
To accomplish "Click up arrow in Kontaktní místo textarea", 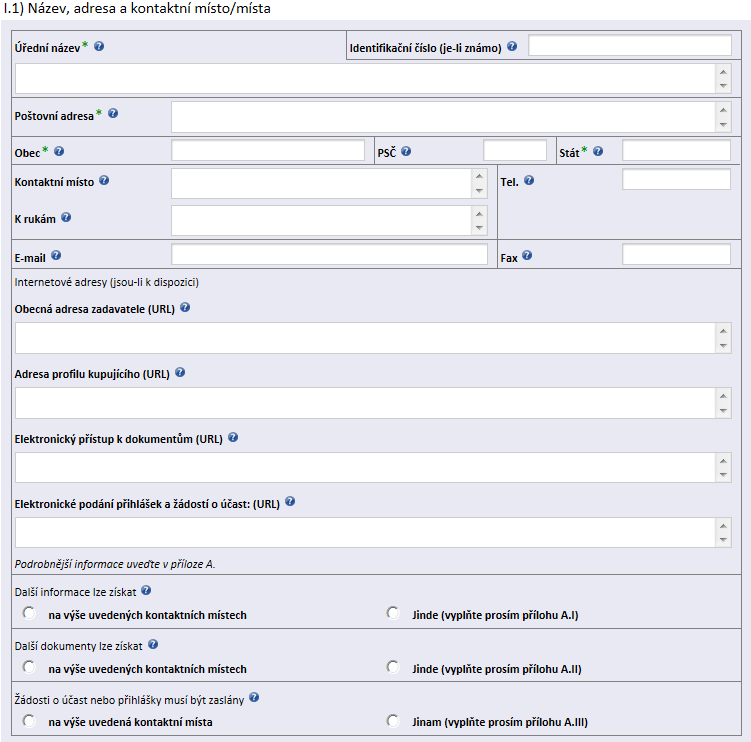I will click(x=479, y=176).
